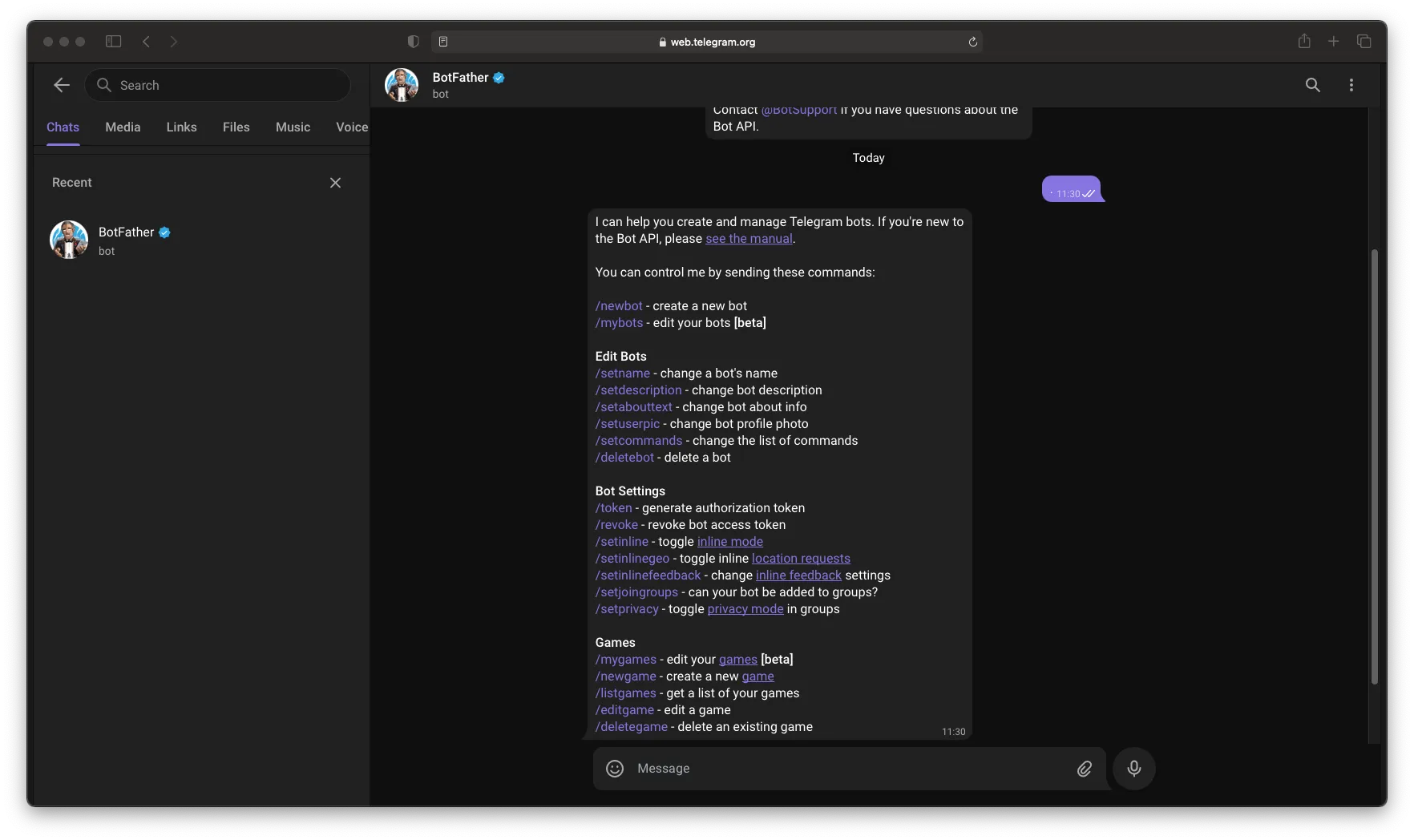Record a voice message with microphone button

tap(1133, 769)
